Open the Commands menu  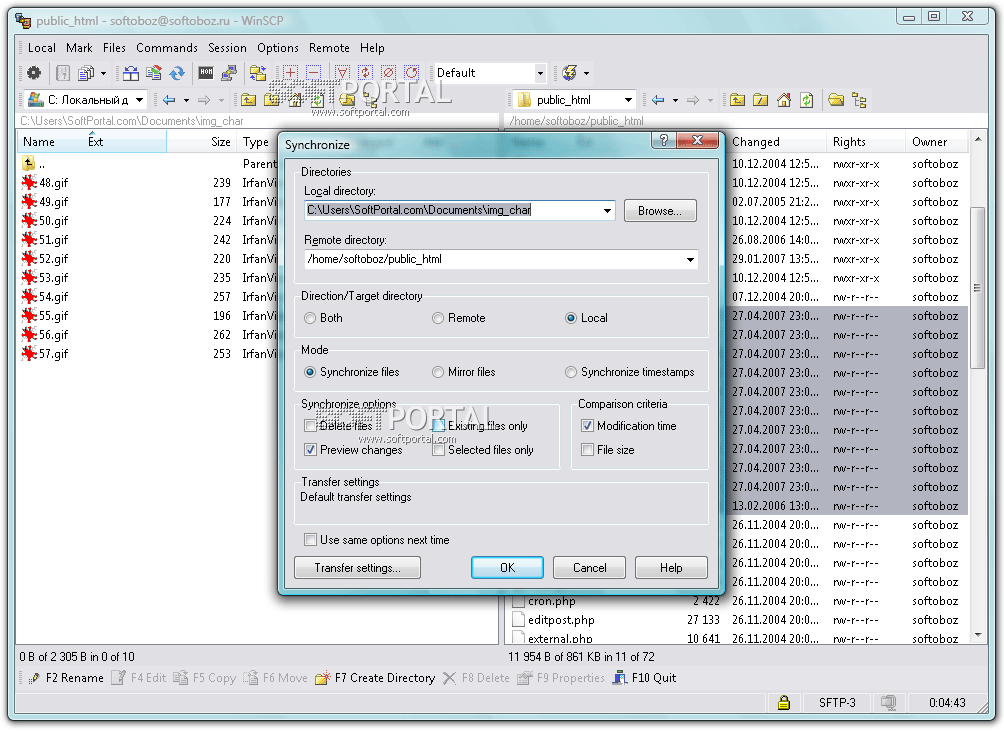pos(166,48)
